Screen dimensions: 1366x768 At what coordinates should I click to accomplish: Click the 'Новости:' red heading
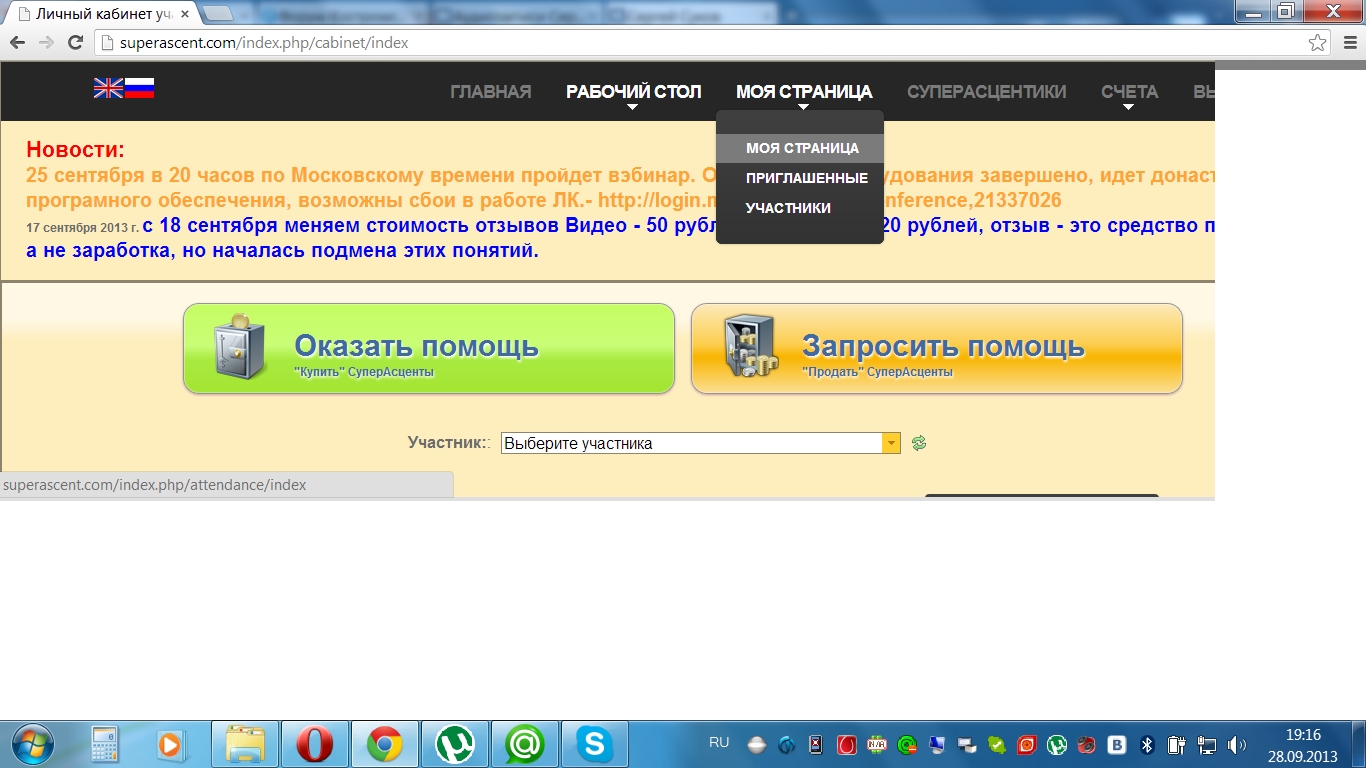tap(76, 150)
